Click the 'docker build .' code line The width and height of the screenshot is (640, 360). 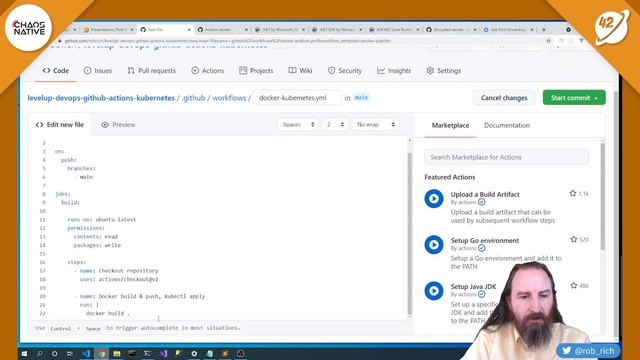[108, 313]
